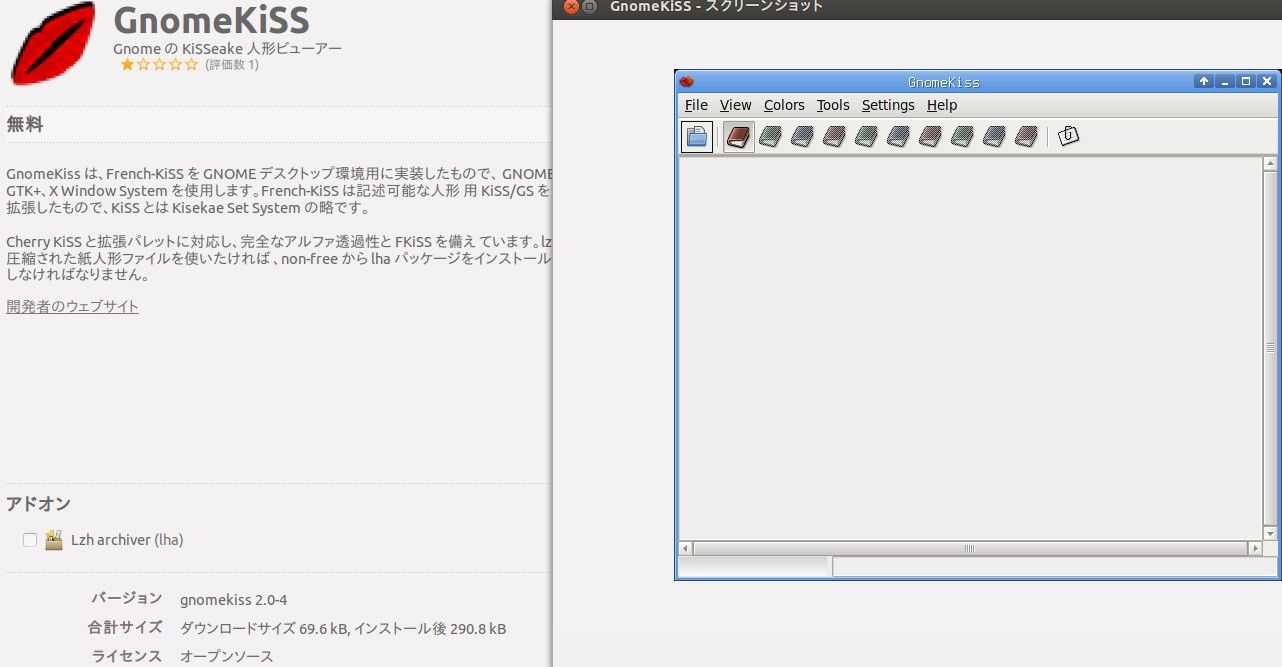Select the eighth book set icon in toolbar

(x=962, y=136)
